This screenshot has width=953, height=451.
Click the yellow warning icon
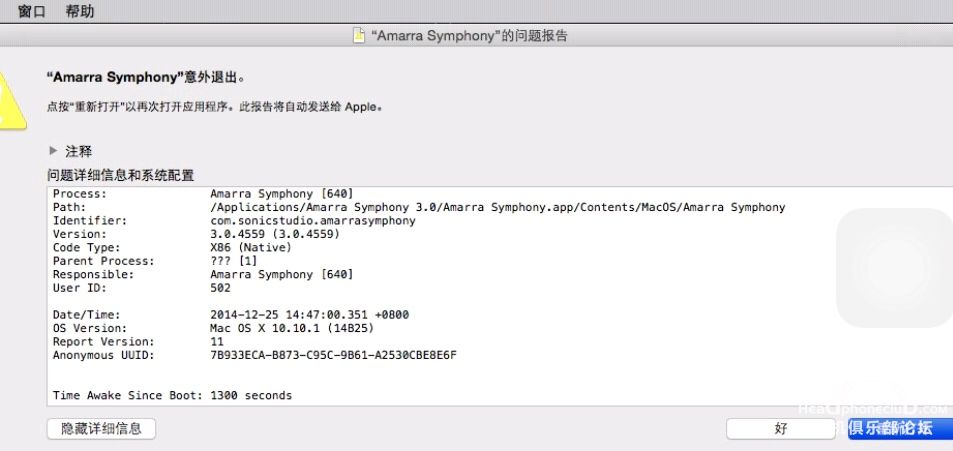point(10,100)
